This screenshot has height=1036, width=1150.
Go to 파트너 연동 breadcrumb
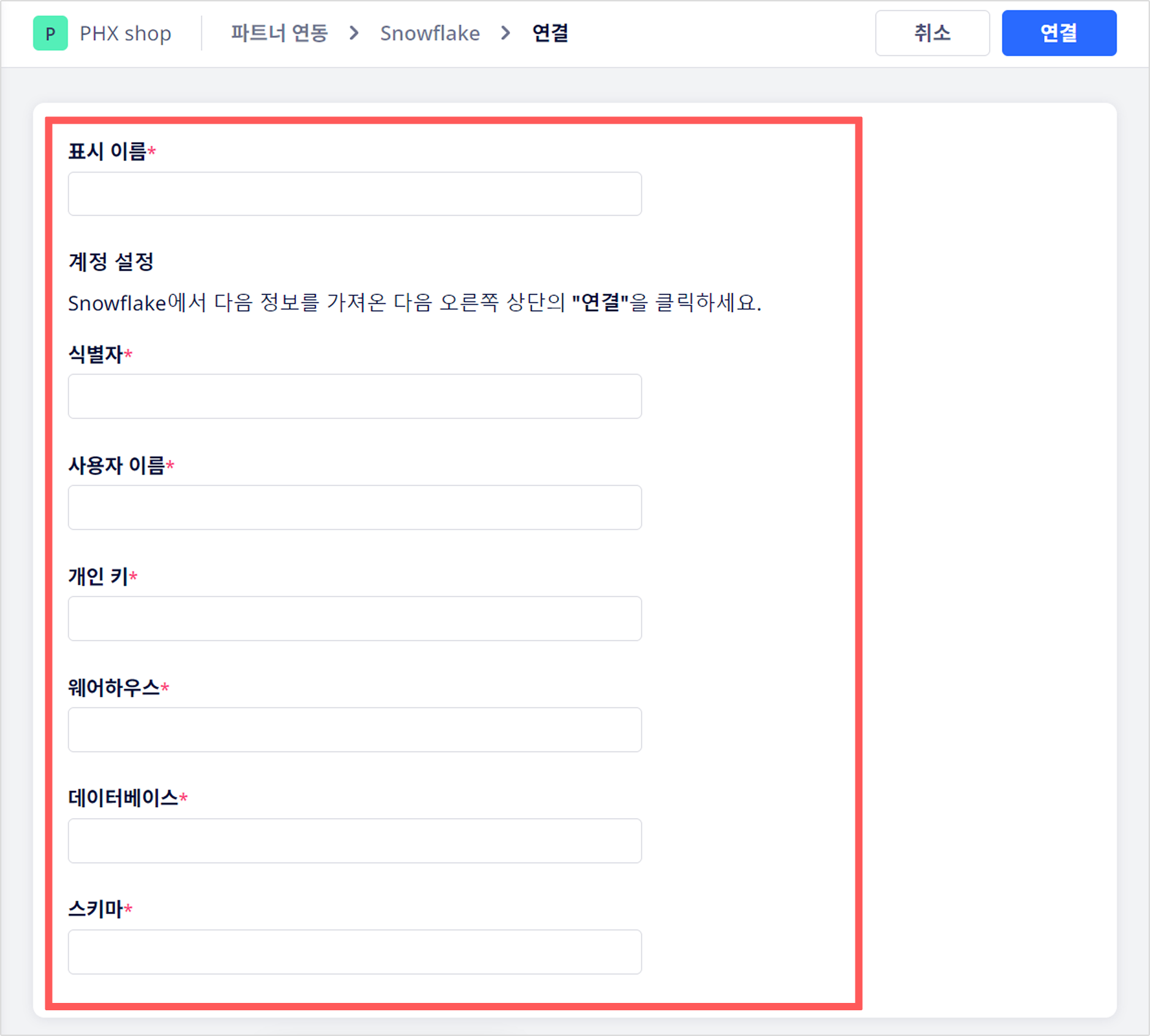[280, 33]
